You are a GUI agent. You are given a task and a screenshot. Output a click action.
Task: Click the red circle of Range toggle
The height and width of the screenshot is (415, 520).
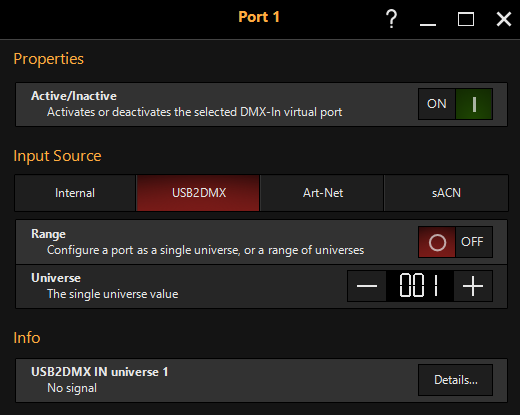(437, 242)
